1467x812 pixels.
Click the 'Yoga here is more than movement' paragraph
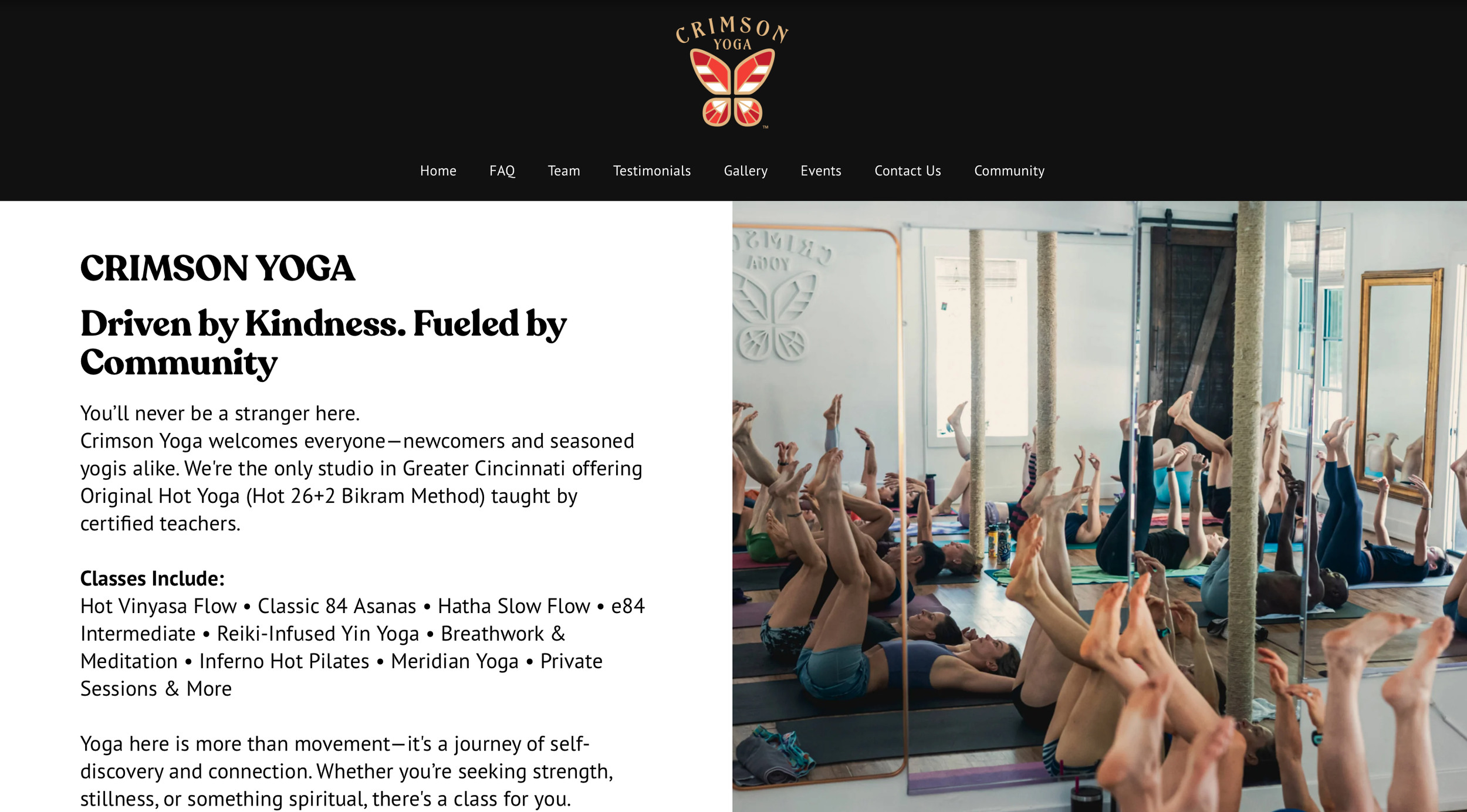[x=346, y=771]
